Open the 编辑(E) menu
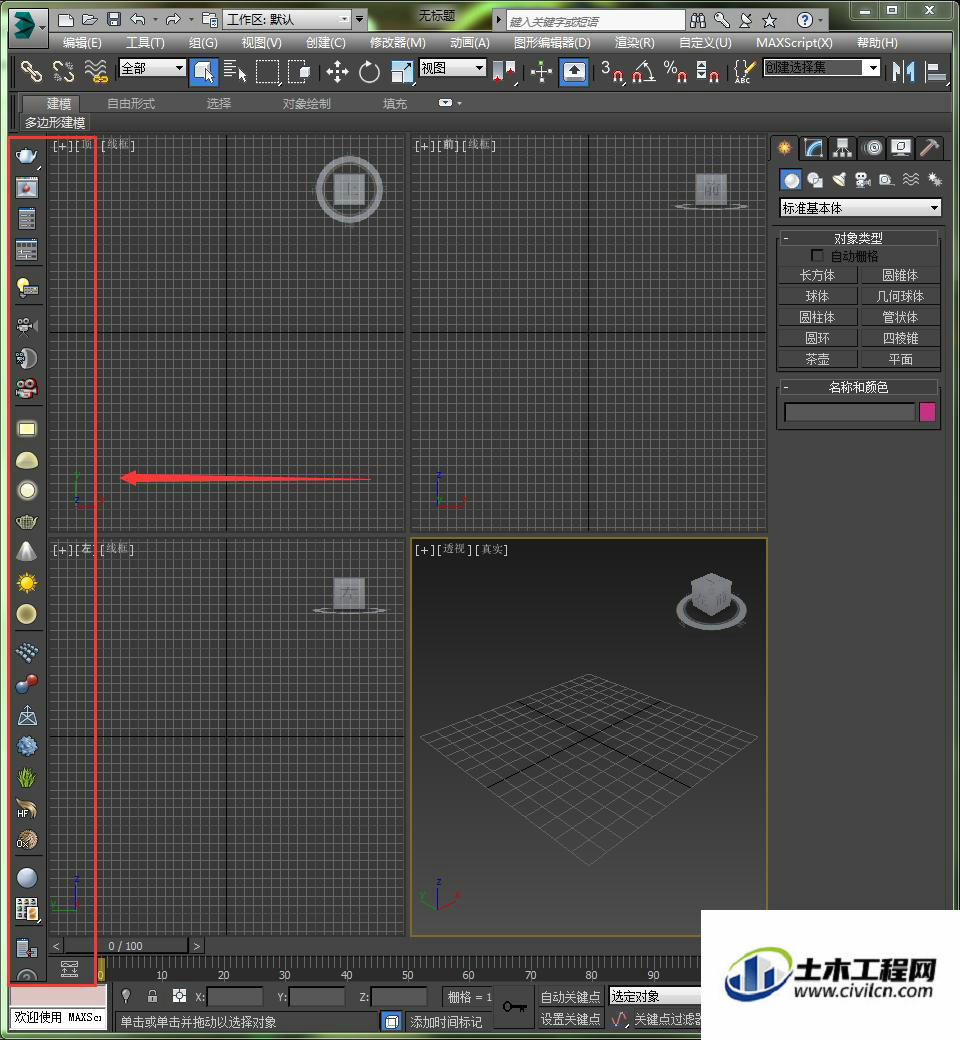960x1040 pixels. click(82, 43)
